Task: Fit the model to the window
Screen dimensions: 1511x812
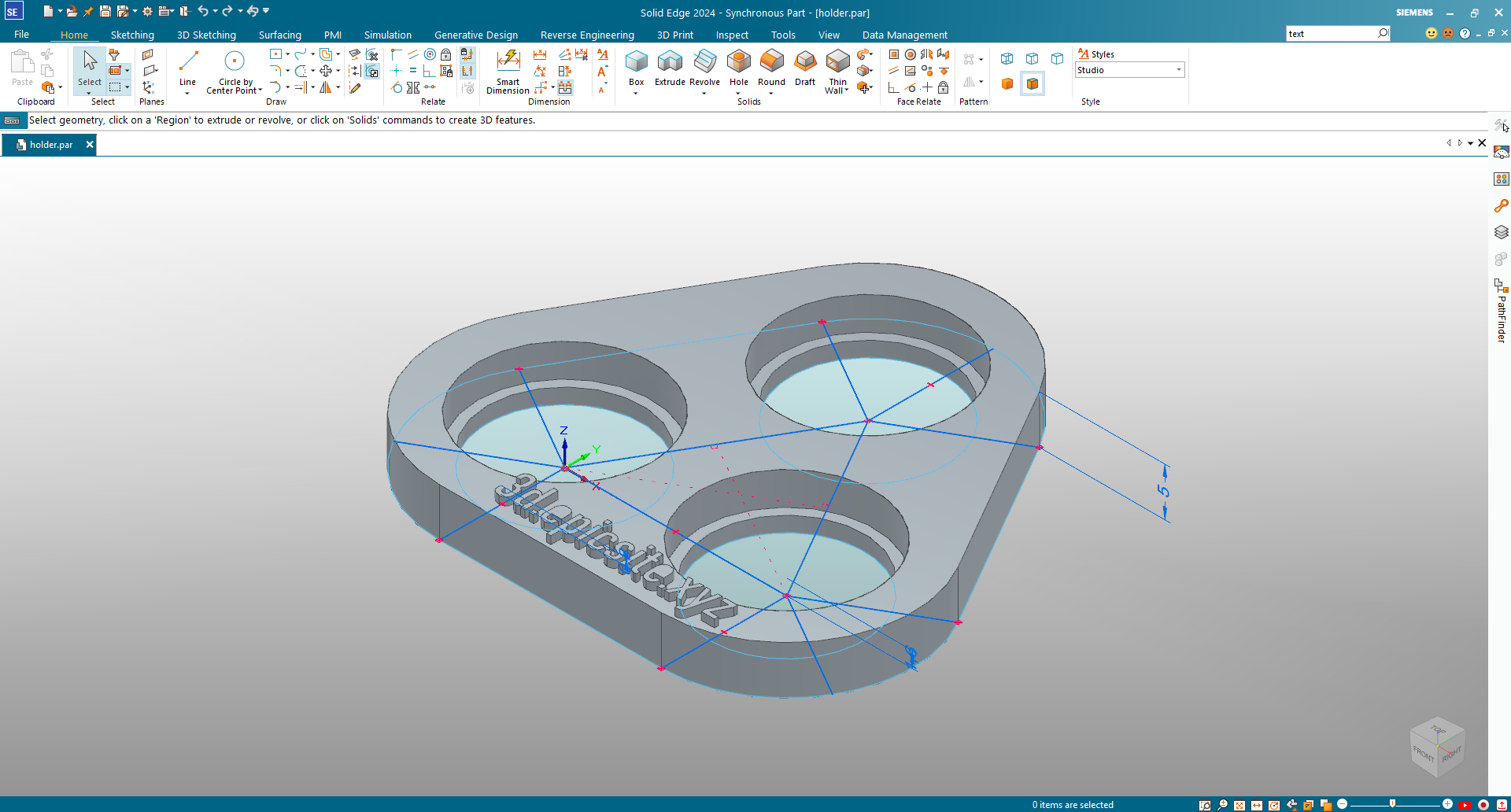Action: pos(1239,805)
